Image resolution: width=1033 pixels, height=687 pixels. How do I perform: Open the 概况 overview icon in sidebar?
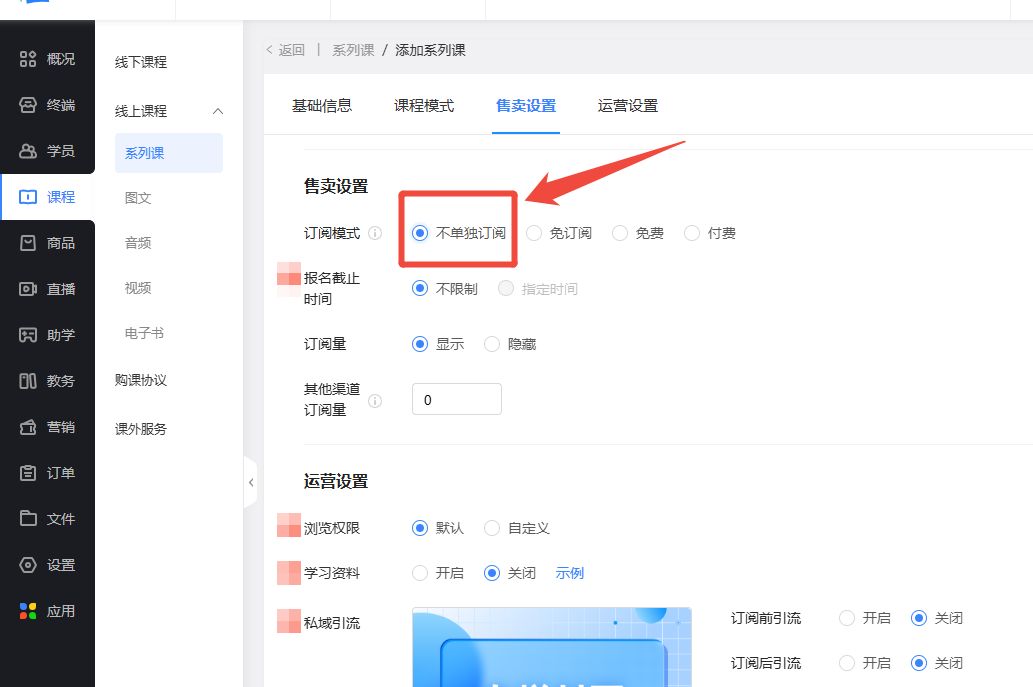tap(28, 59)
